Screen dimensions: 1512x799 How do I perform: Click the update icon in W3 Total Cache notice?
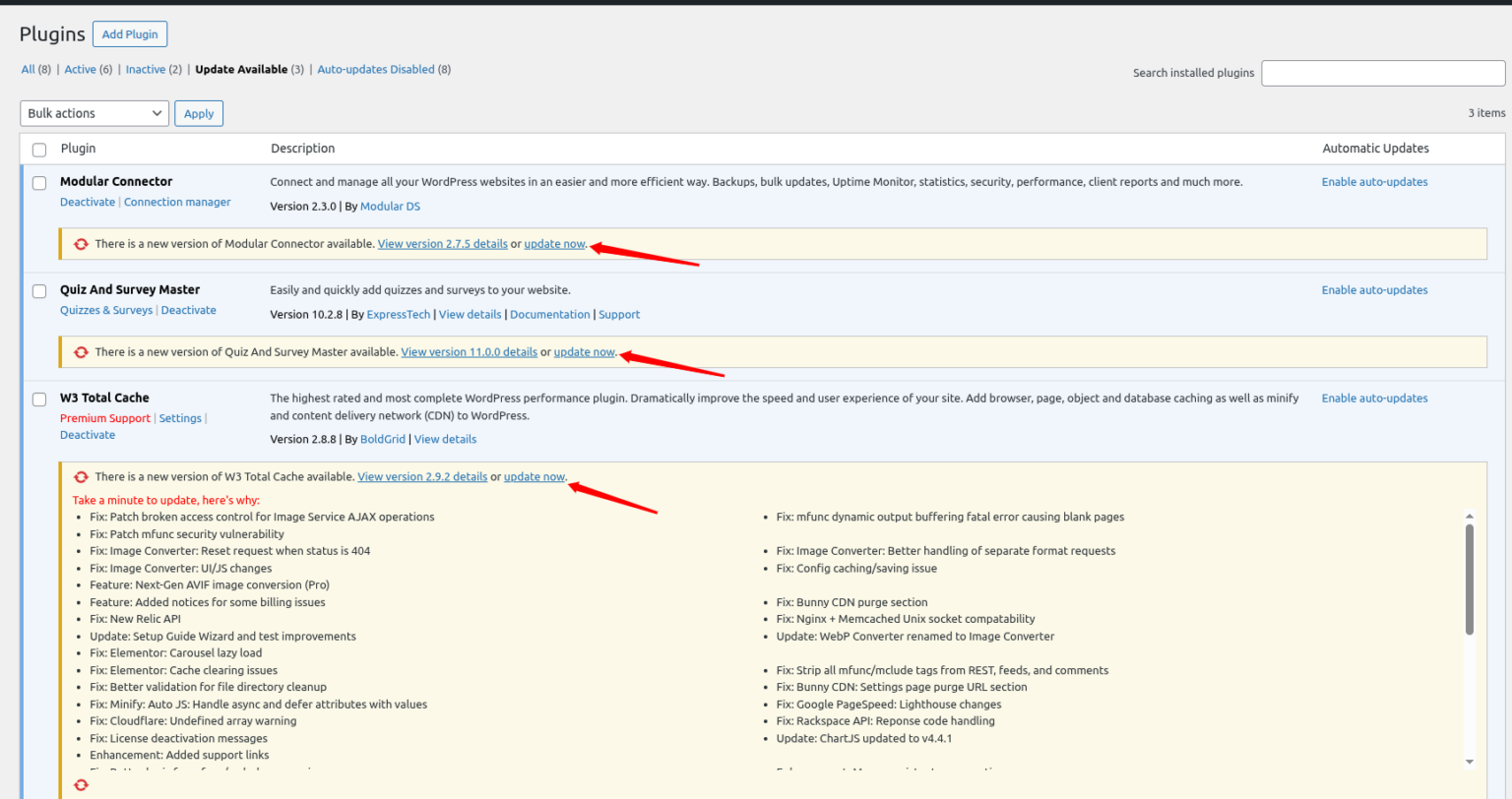82,477
